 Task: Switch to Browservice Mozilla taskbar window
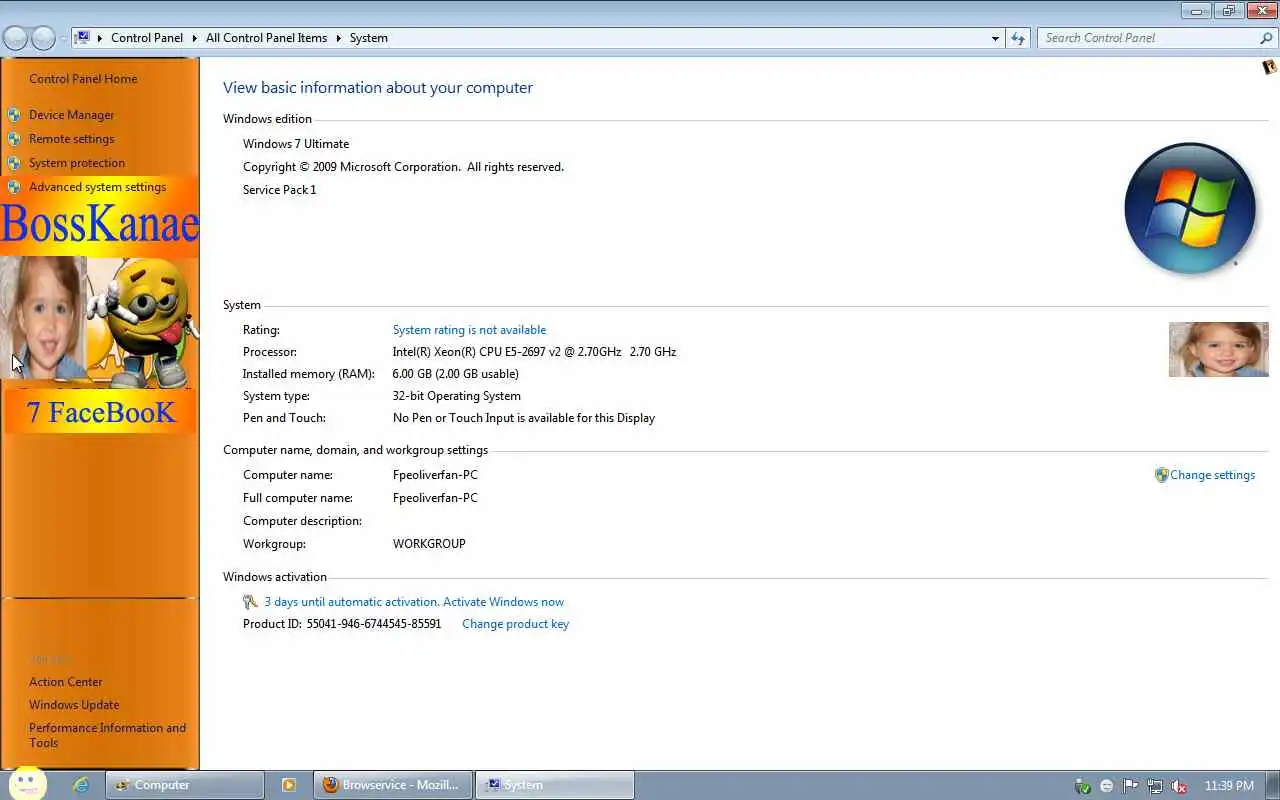[x=392, y=785]
